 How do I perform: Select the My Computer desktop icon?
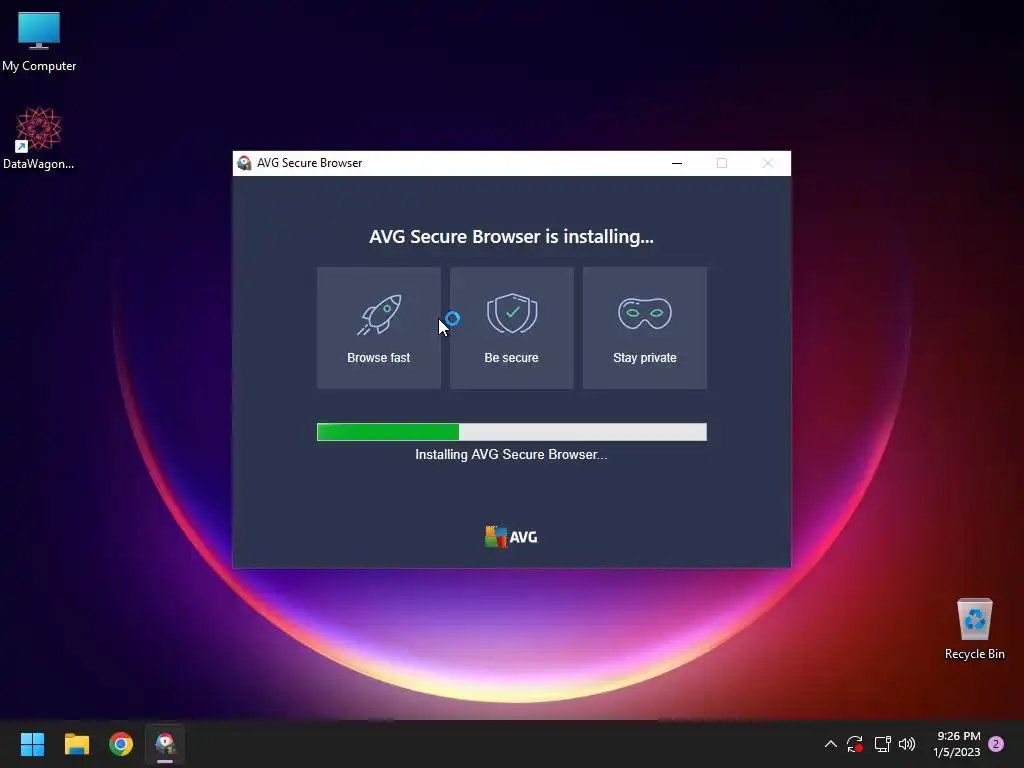(39, 42)
